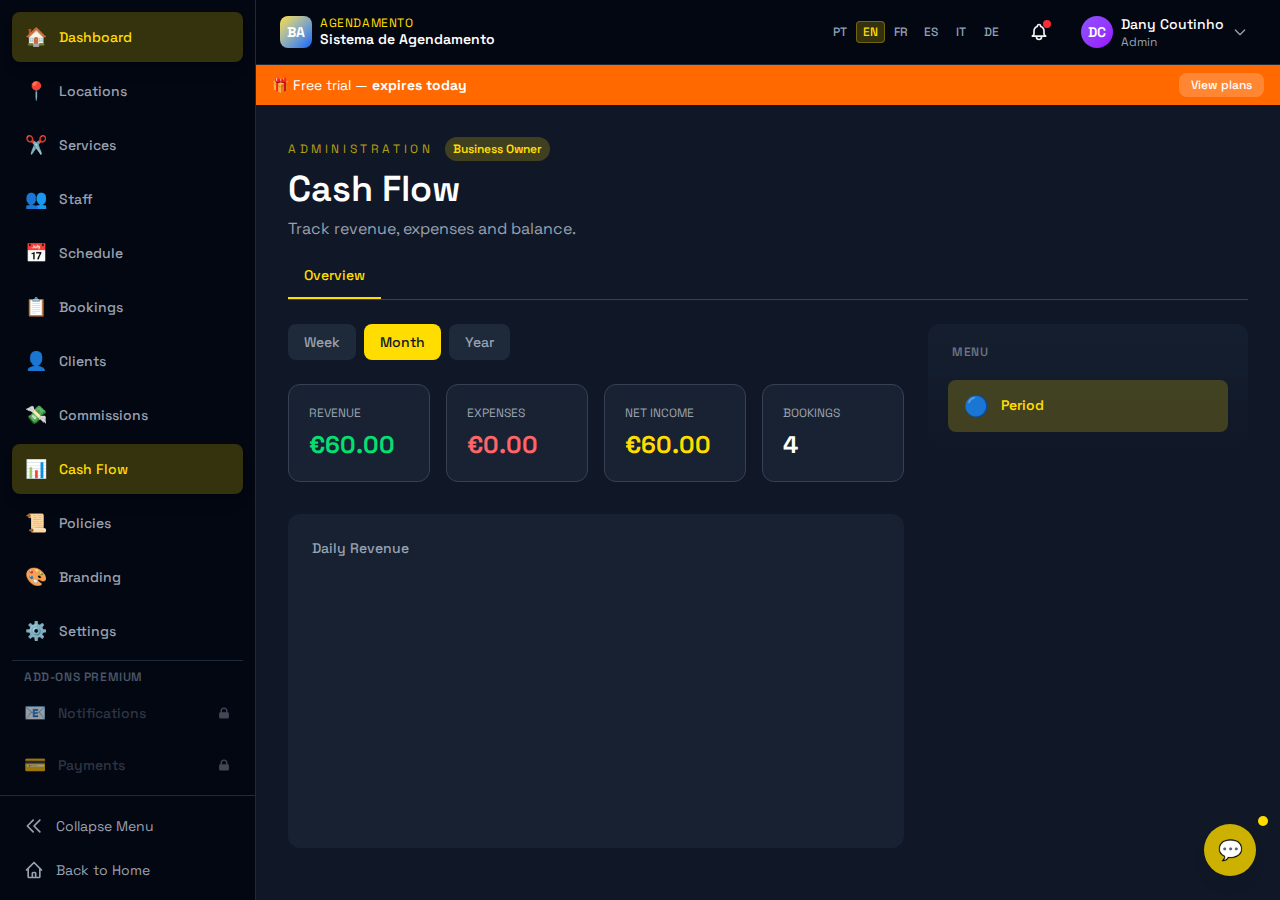Go to the Locations menu item

pos(128,91)
